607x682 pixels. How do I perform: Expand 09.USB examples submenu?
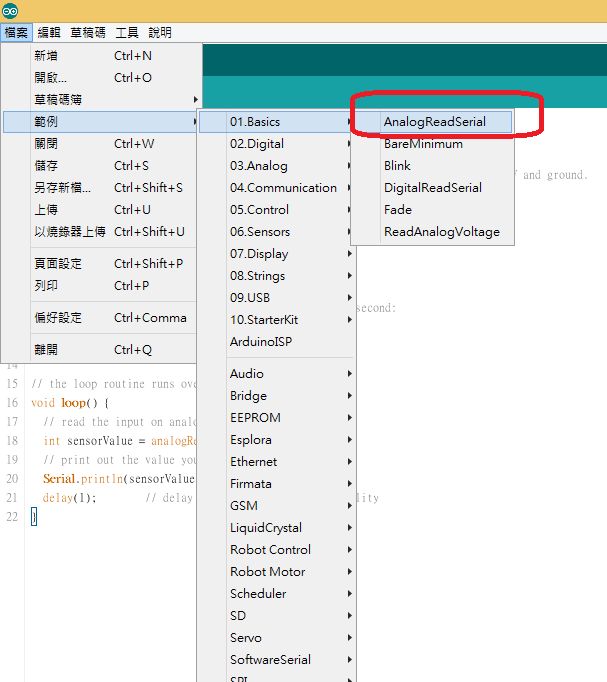tap(277, 298)
